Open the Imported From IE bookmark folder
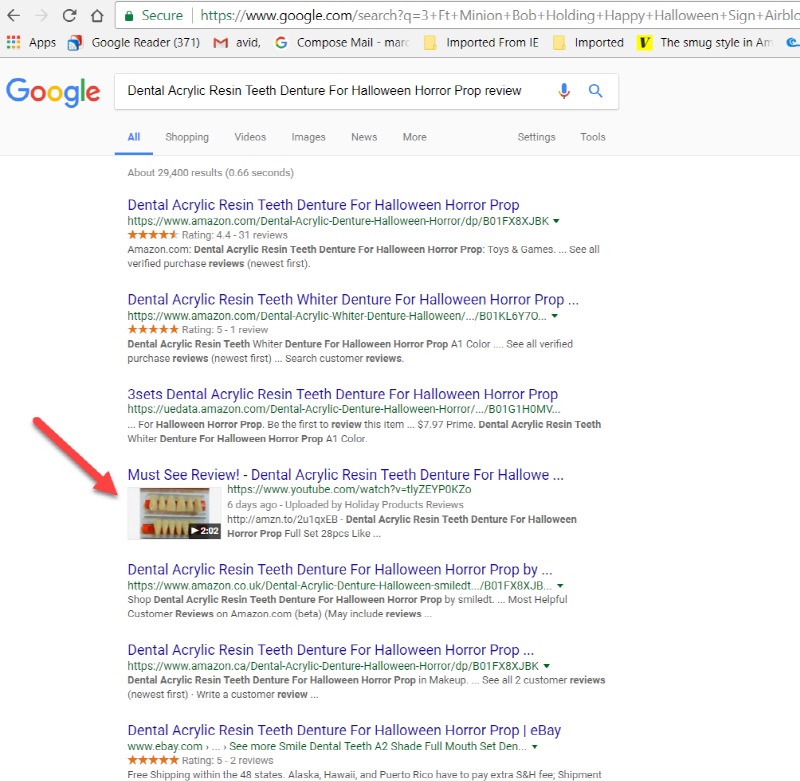The height and width of the screenshot is (781, 800). (481, 42)
